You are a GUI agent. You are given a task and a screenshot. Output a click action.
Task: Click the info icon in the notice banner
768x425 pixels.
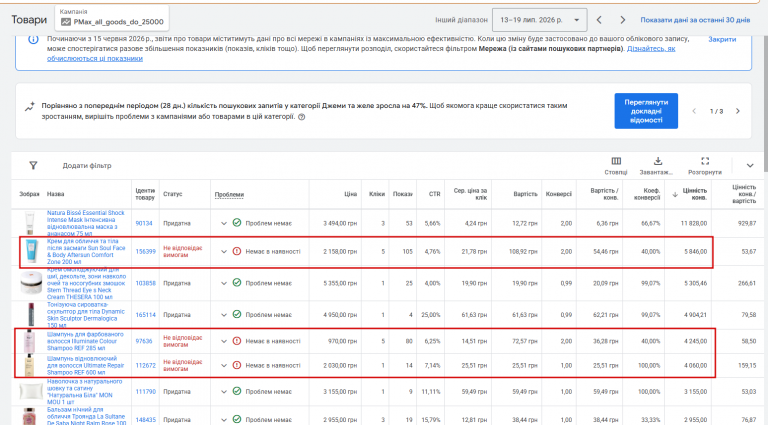click(33, 39)
